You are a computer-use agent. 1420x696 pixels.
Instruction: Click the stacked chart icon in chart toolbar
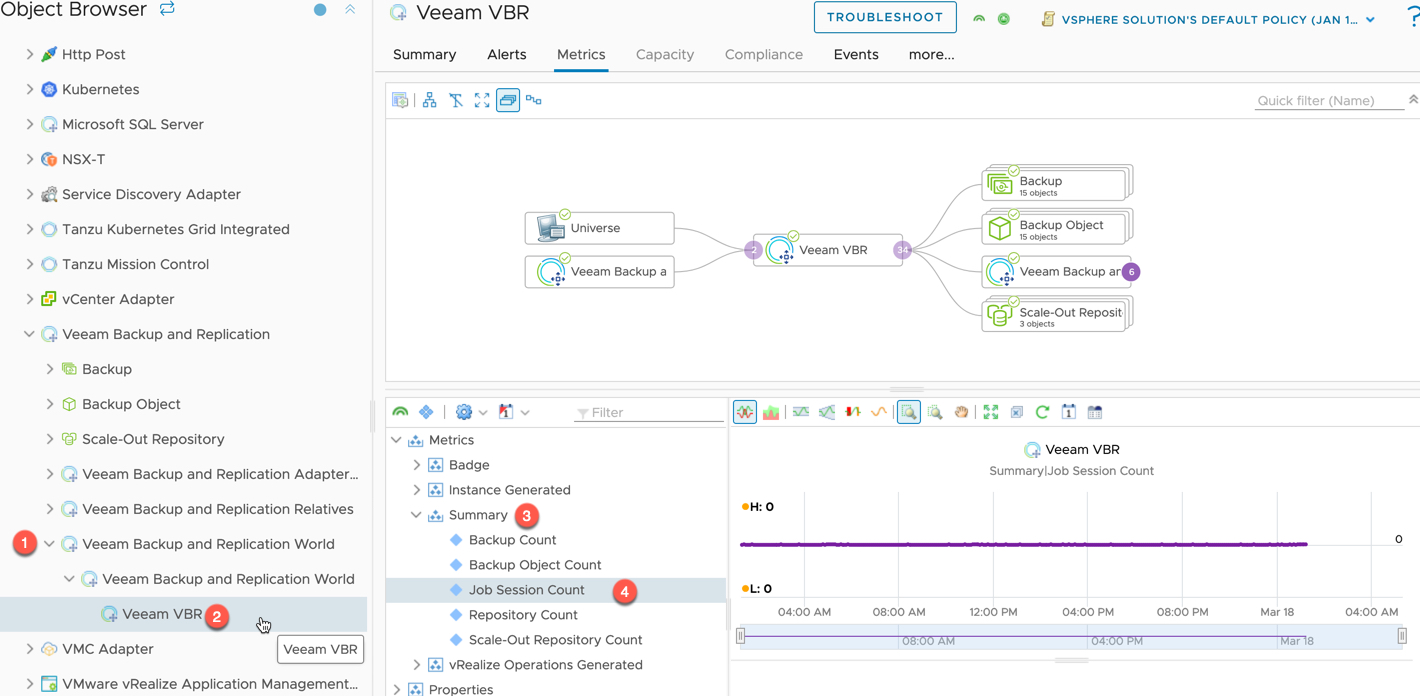pyautogui.click(x=771, y=412)
